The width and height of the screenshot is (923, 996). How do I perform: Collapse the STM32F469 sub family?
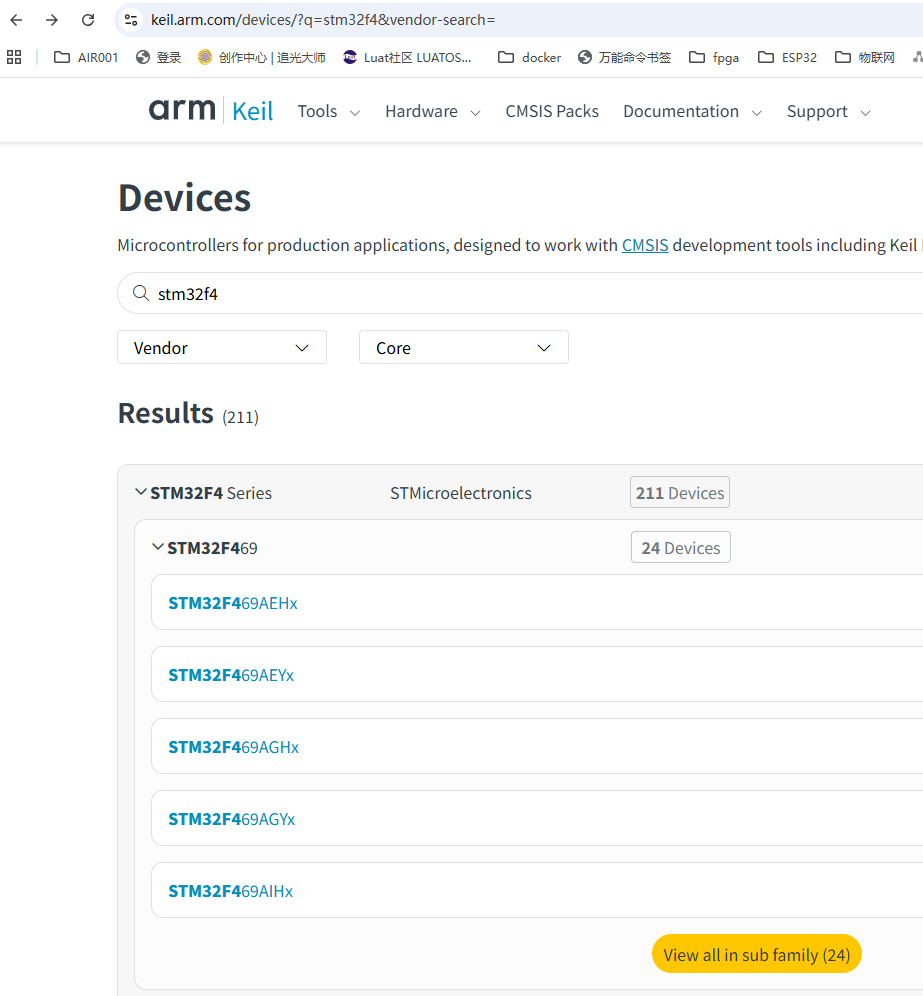tap(158, 547)
